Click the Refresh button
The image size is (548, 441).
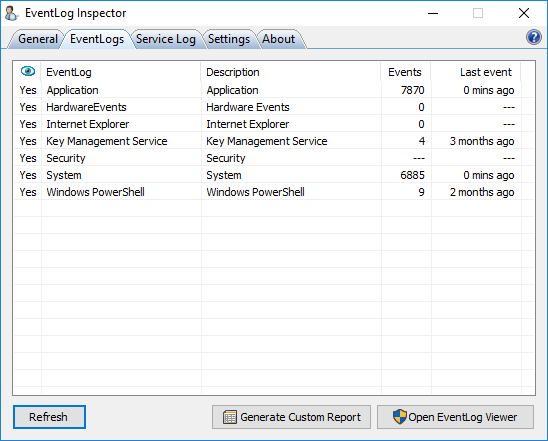[x=49, y=417]
